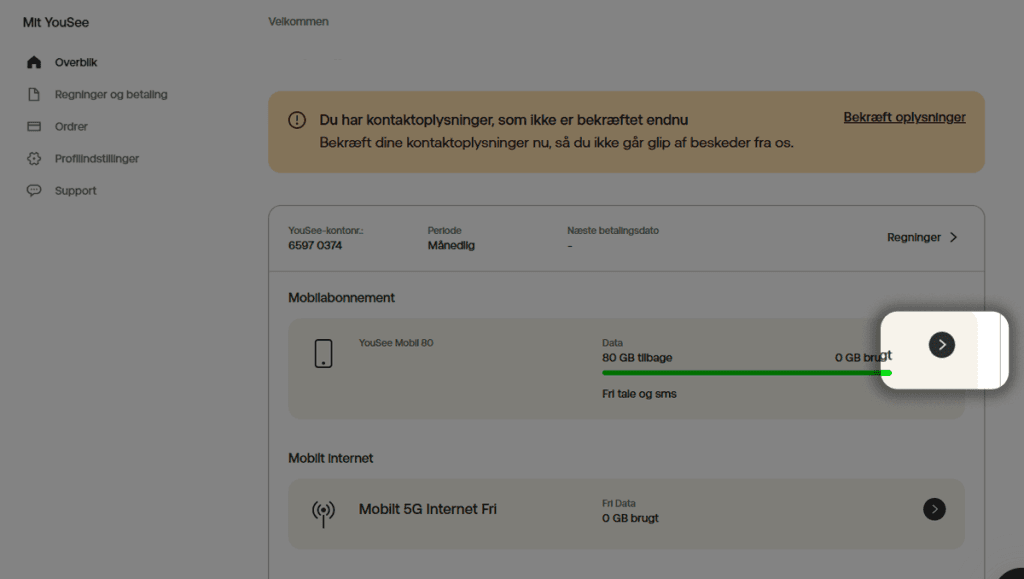The width and height of the screenshot is (1024, 579).
Task: Select the Overblik home icon
Action: click(x=34, y=62)
